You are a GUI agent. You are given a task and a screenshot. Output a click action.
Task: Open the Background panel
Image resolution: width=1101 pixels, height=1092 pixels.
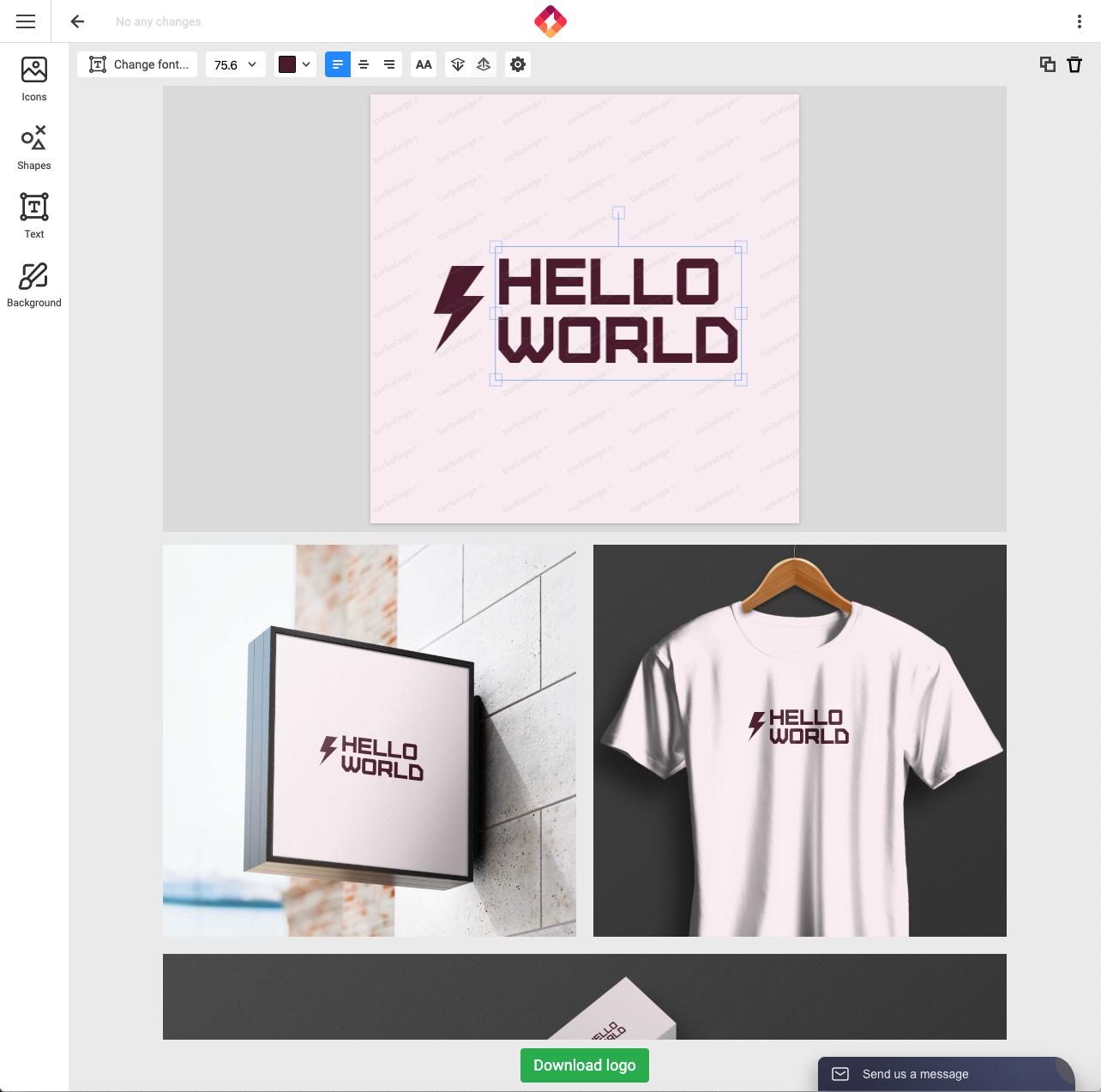click(x=34, y=285)
